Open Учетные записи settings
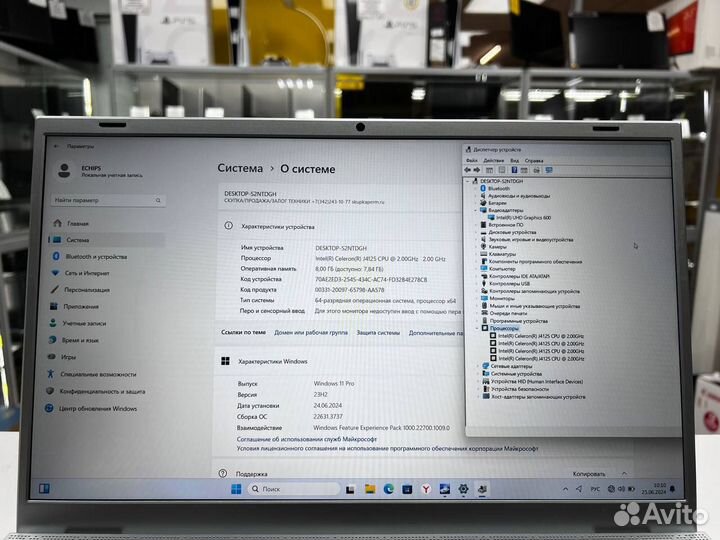The height and width of the screenshot is (540, 720). point(84,323)
